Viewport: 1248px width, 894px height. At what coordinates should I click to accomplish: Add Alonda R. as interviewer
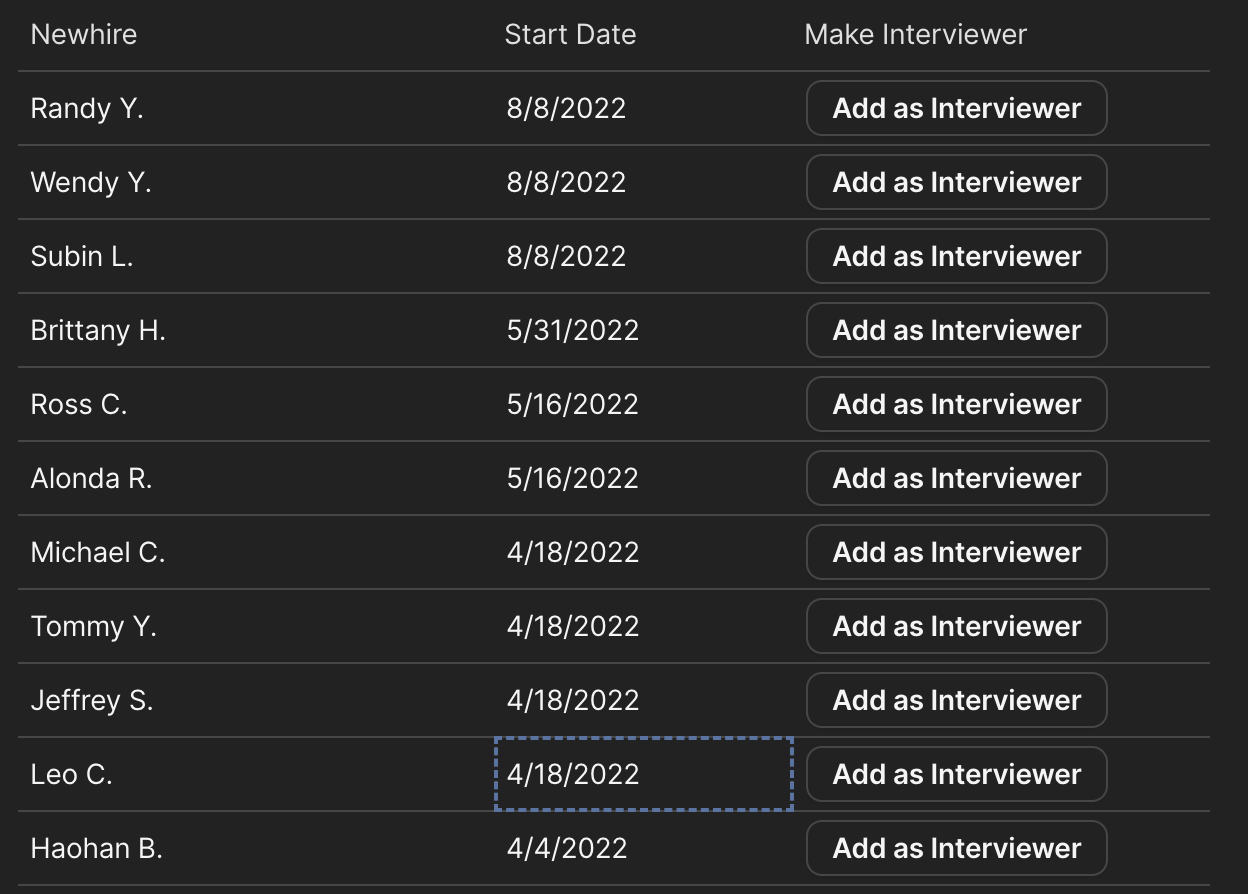(x=956, y=478)
